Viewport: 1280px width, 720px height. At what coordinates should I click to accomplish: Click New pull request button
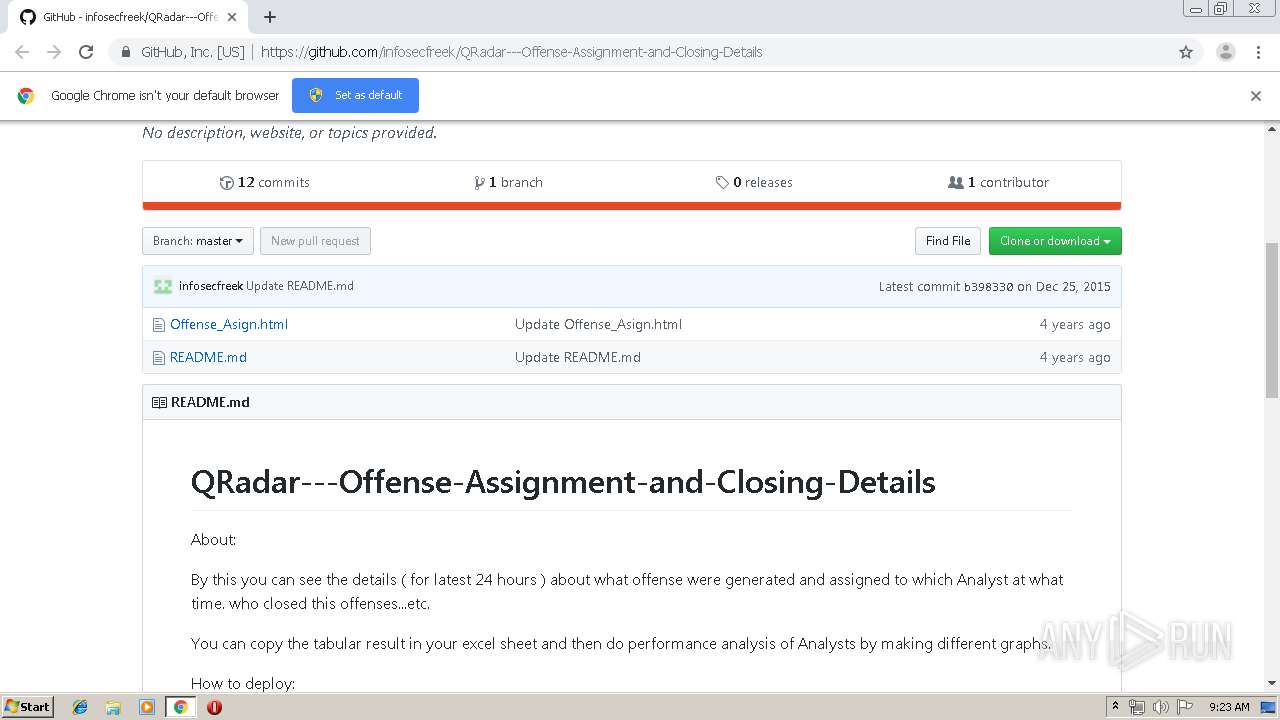[315, 241]
